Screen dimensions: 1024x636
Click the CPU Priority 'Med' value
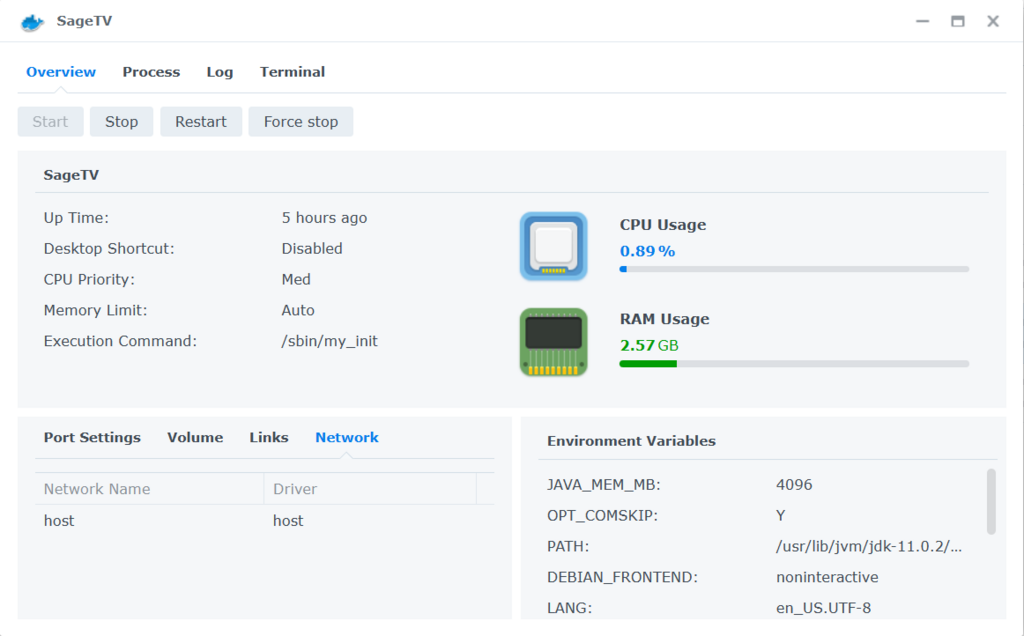tap(296, 279)
